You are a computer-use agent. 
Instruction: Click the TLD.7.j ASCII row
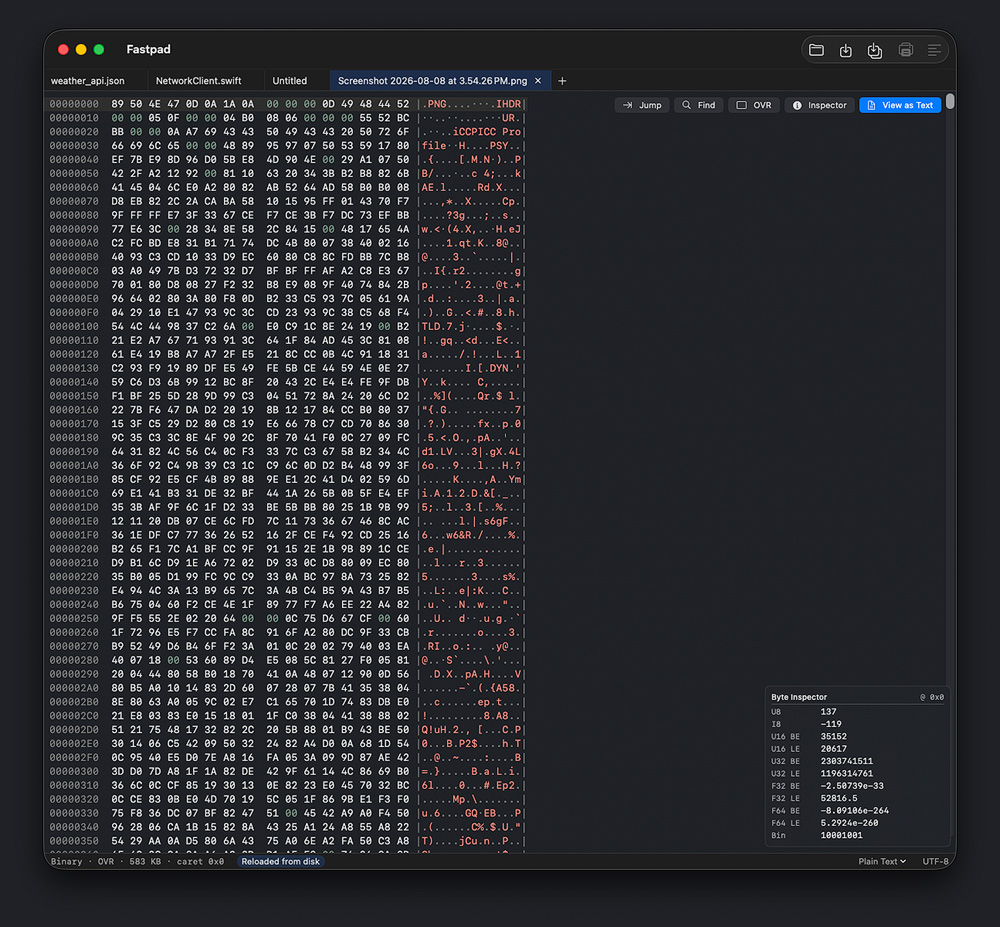[471, 326]
